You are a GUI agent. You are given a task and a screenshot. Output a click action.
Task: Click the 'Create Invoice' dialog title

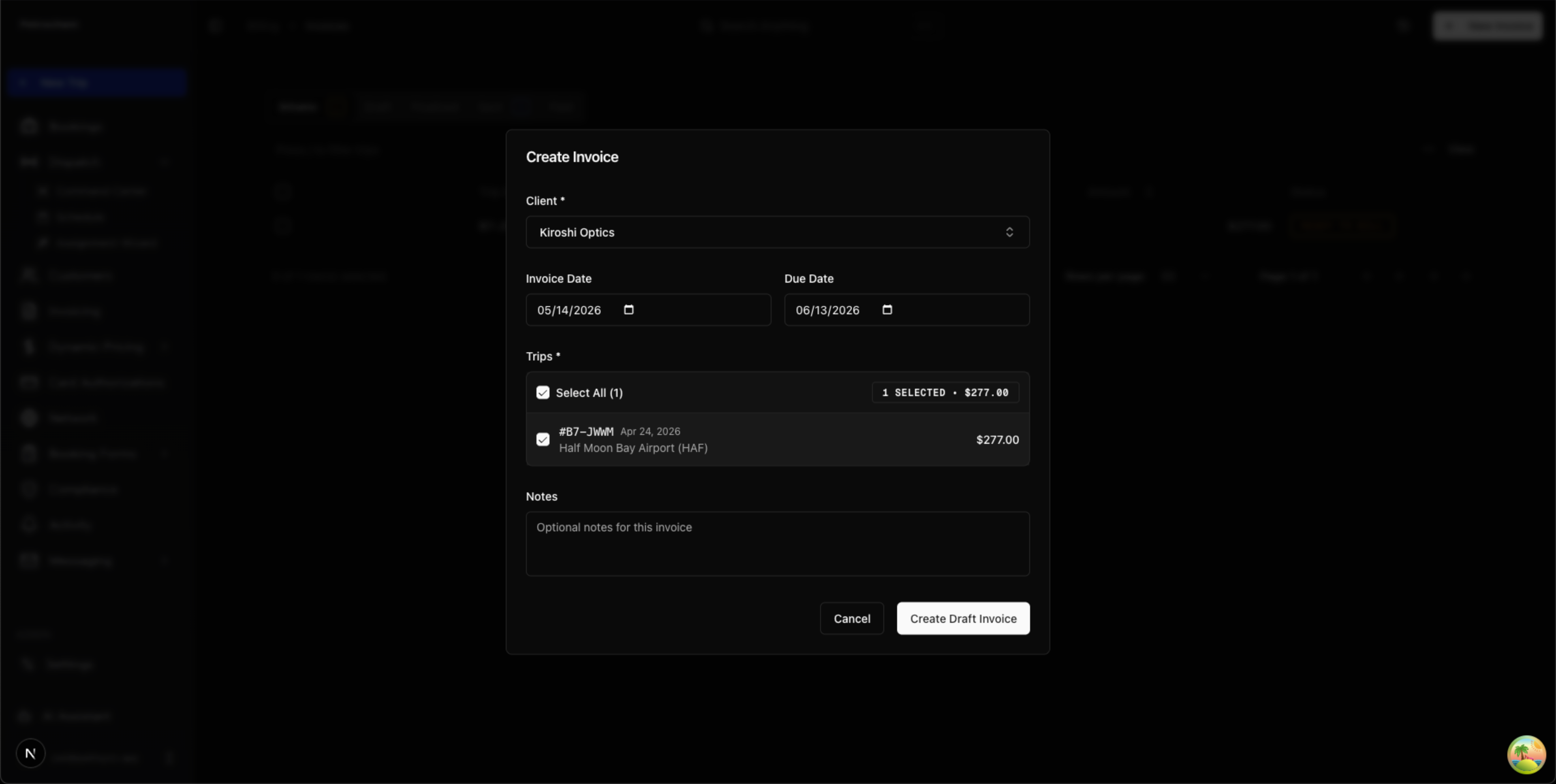click(572, 157)
